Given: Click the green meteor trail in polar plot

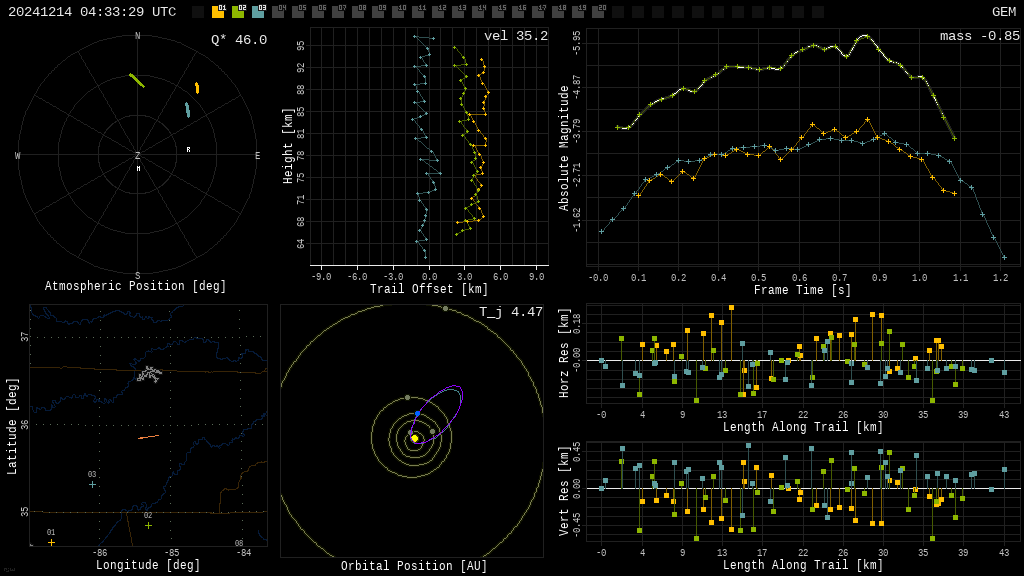Looking at the screenshot, I should tap(136, 80).
